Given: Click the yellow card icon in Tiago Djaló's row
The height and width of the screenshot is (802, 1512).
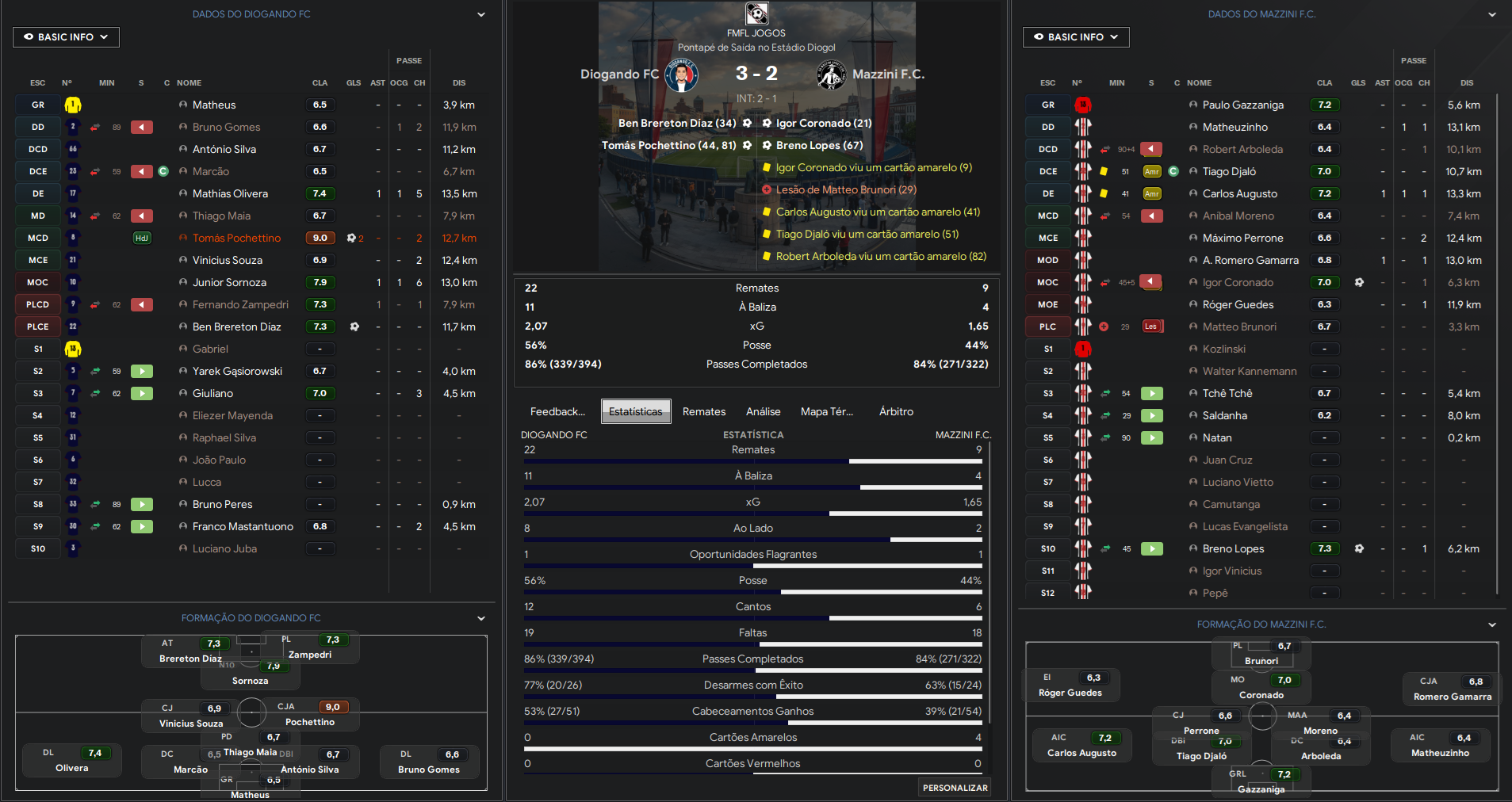Looking at the screenshot, I should click(1104, 171).
